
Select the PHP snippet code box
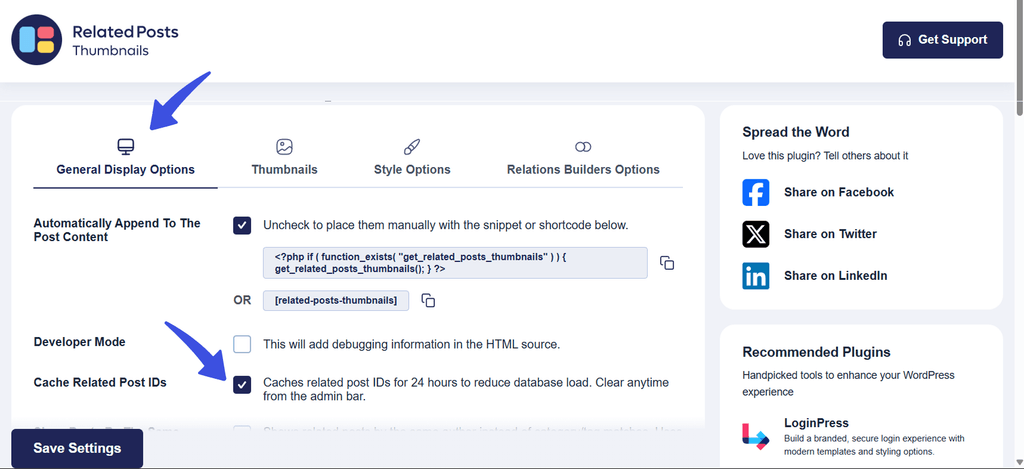point(455,263)
